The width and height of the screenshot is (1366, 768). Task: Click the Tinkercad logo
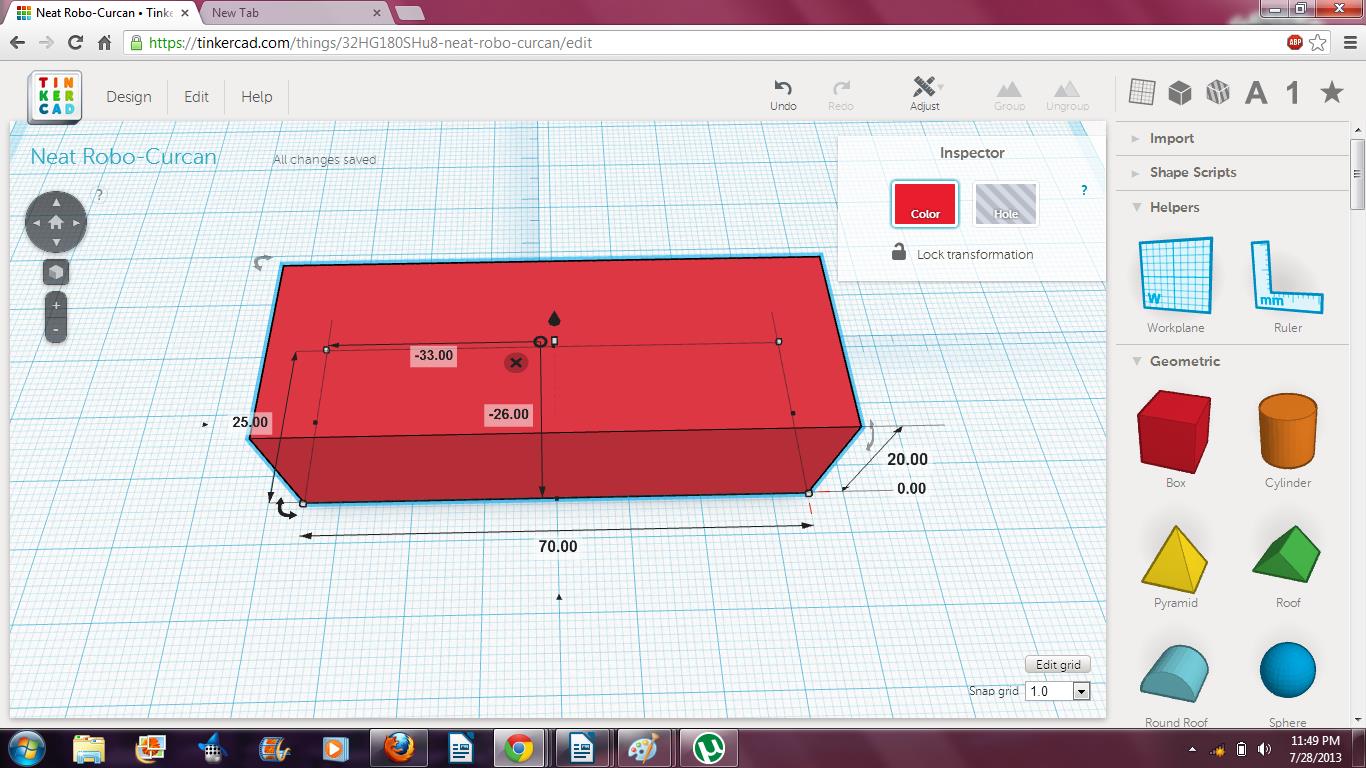point(55,97)
